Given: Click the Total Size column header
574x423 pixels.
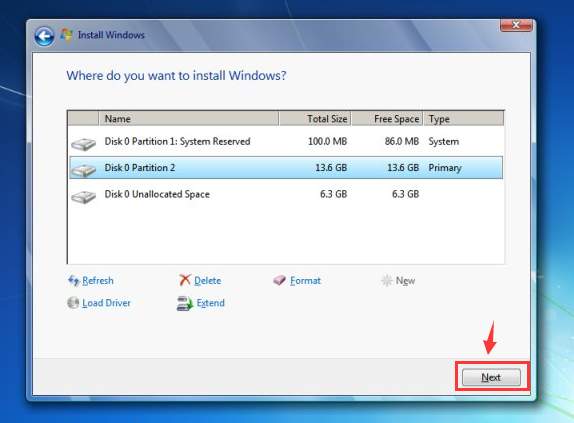Looking at the screenshot, I should (315, 119).
